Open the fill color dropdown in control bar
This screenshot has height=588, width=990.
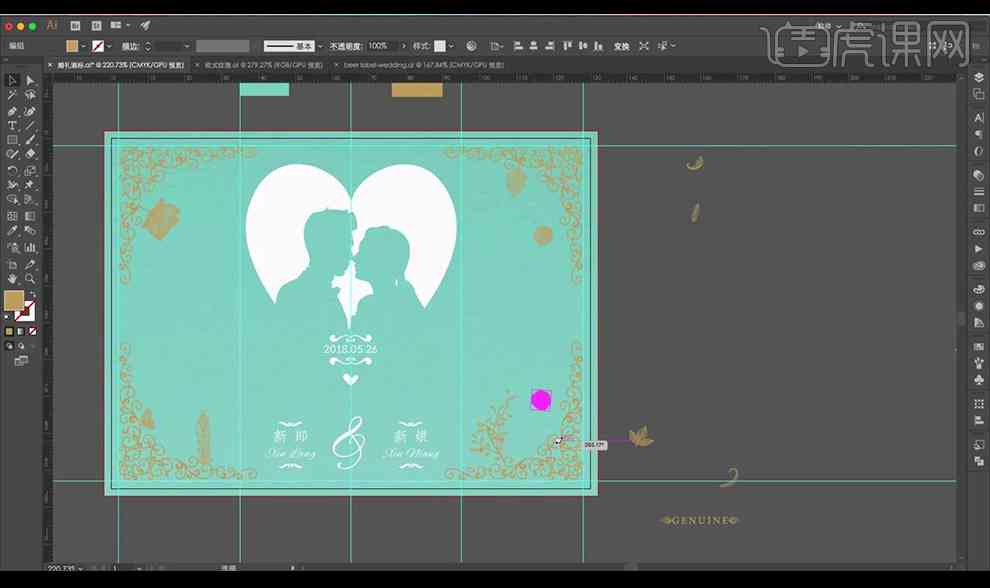(83, 46)
